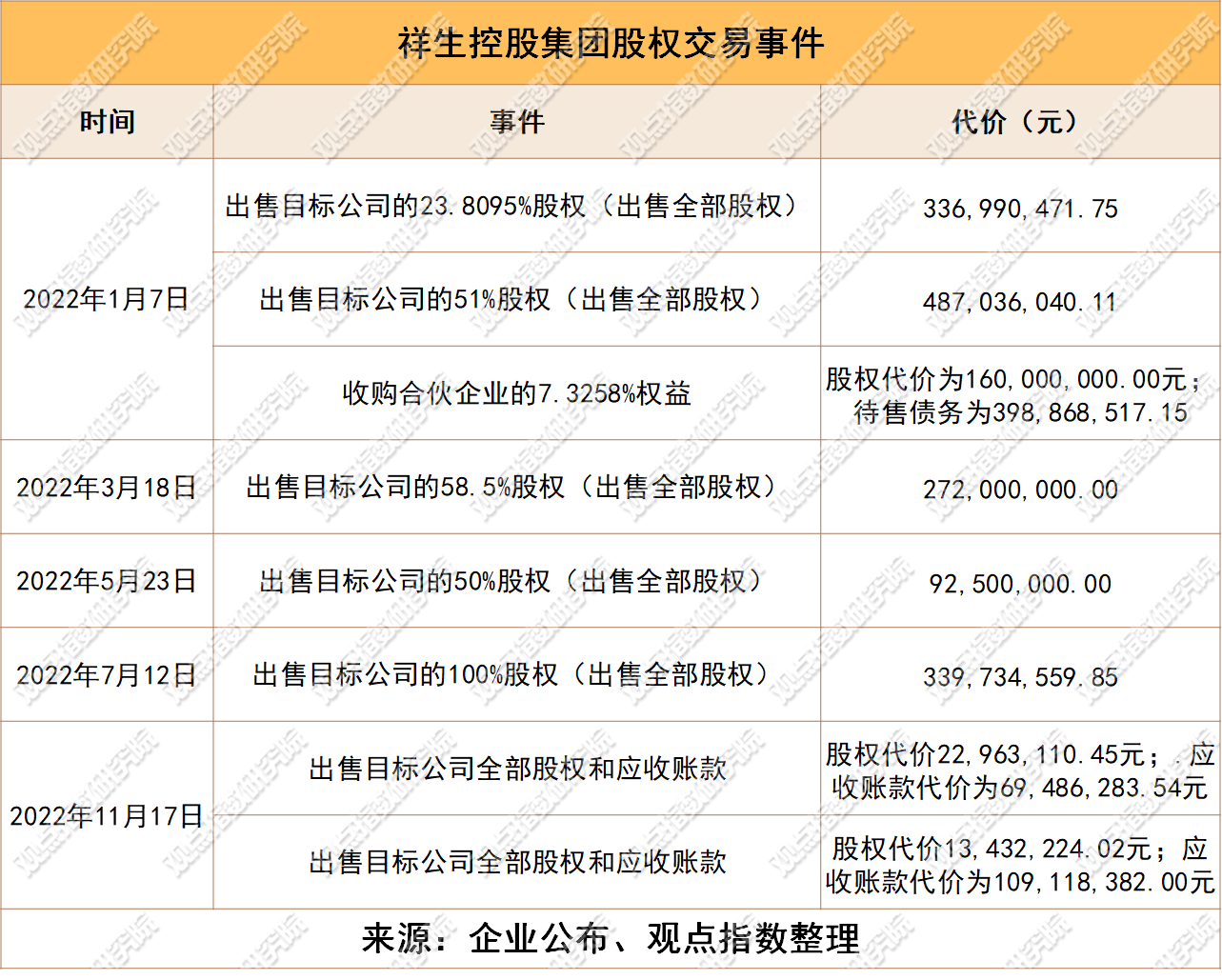Click the table title 祥生控股集团股权交易事件

(x=611, y=43)
